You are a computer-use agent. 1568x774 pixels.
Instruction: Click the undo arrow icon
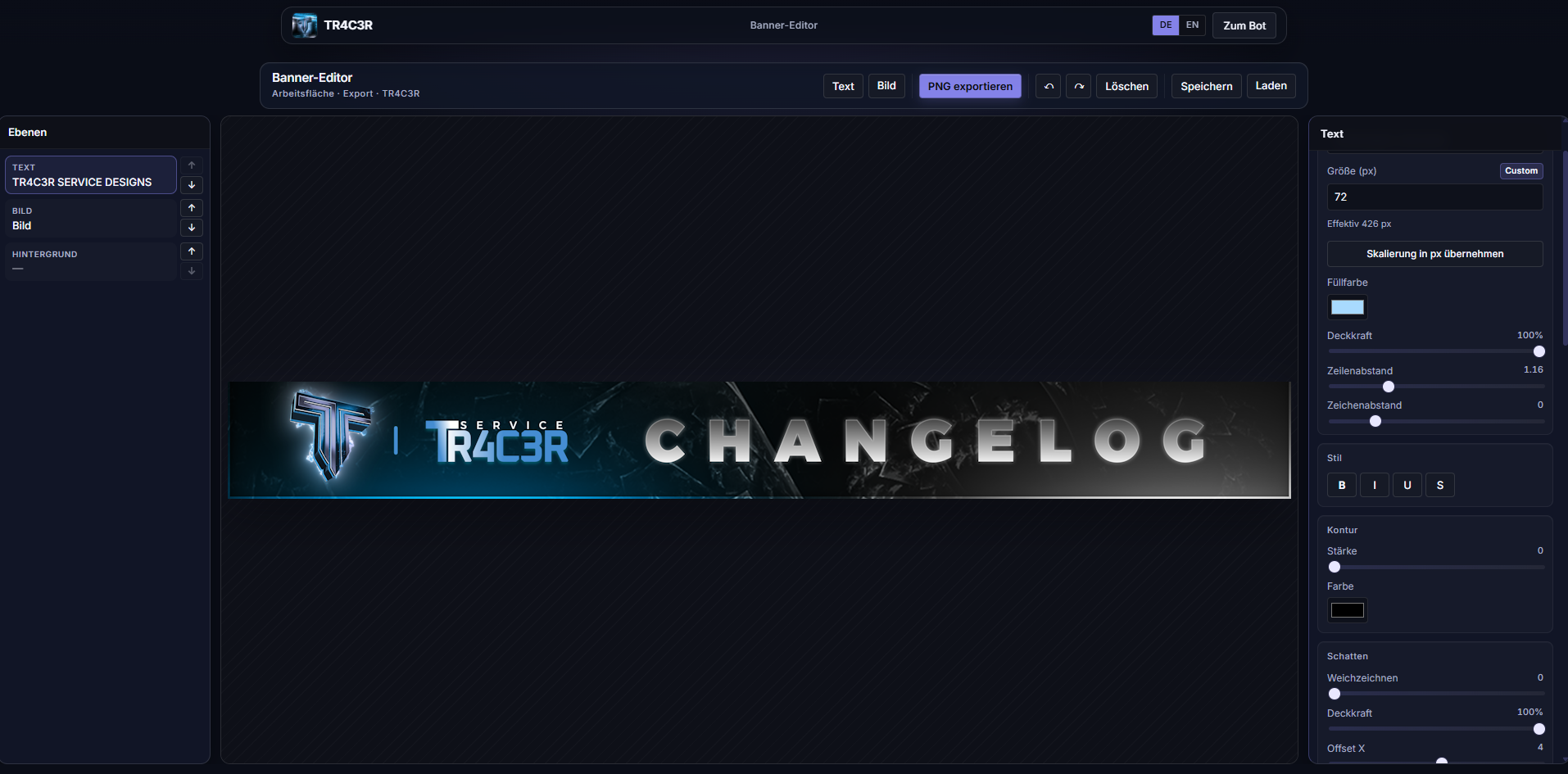pos(1048,86)
